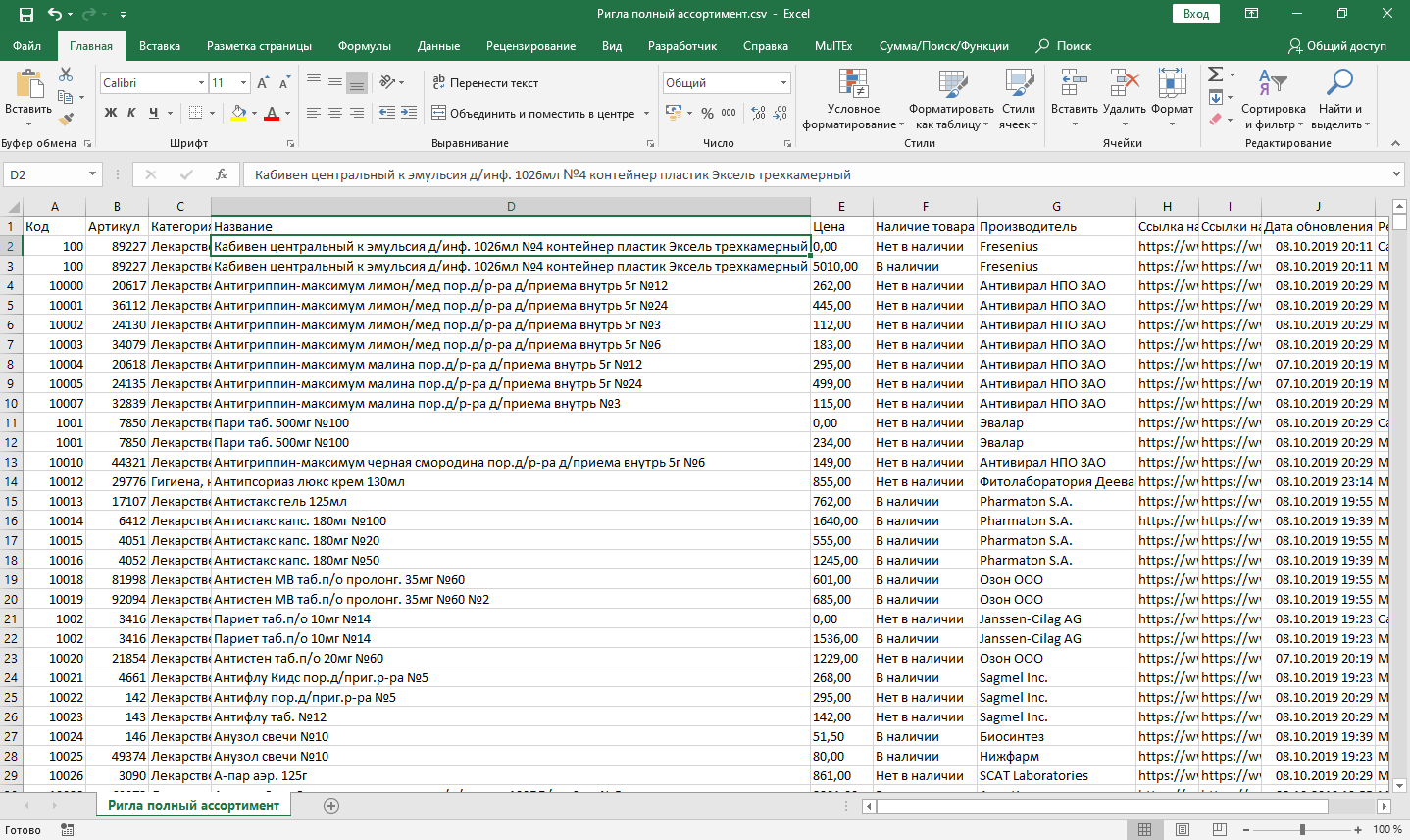
Task: Open number format dropdown Общий
Action: 784,83
